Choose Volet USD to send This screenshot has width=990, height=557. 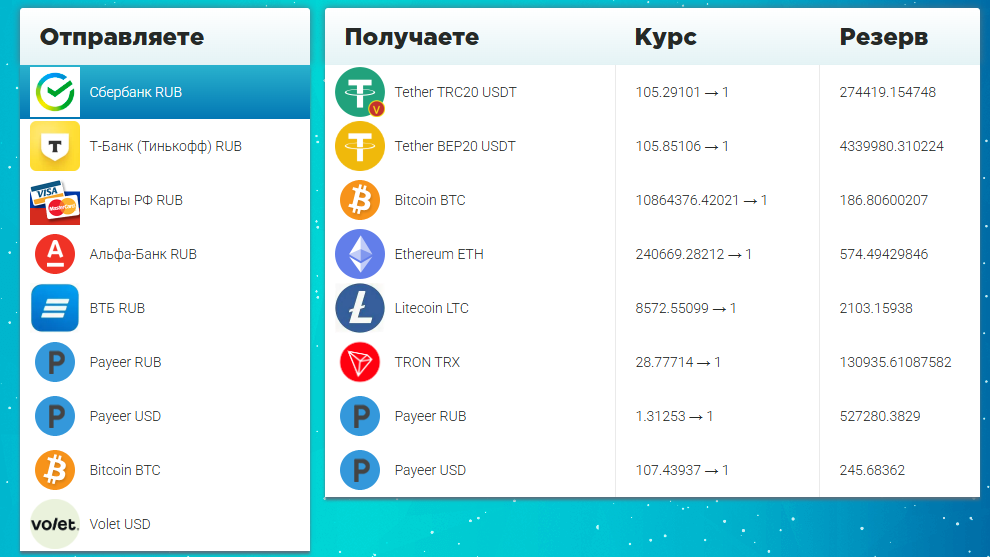(x=165, y=524)
